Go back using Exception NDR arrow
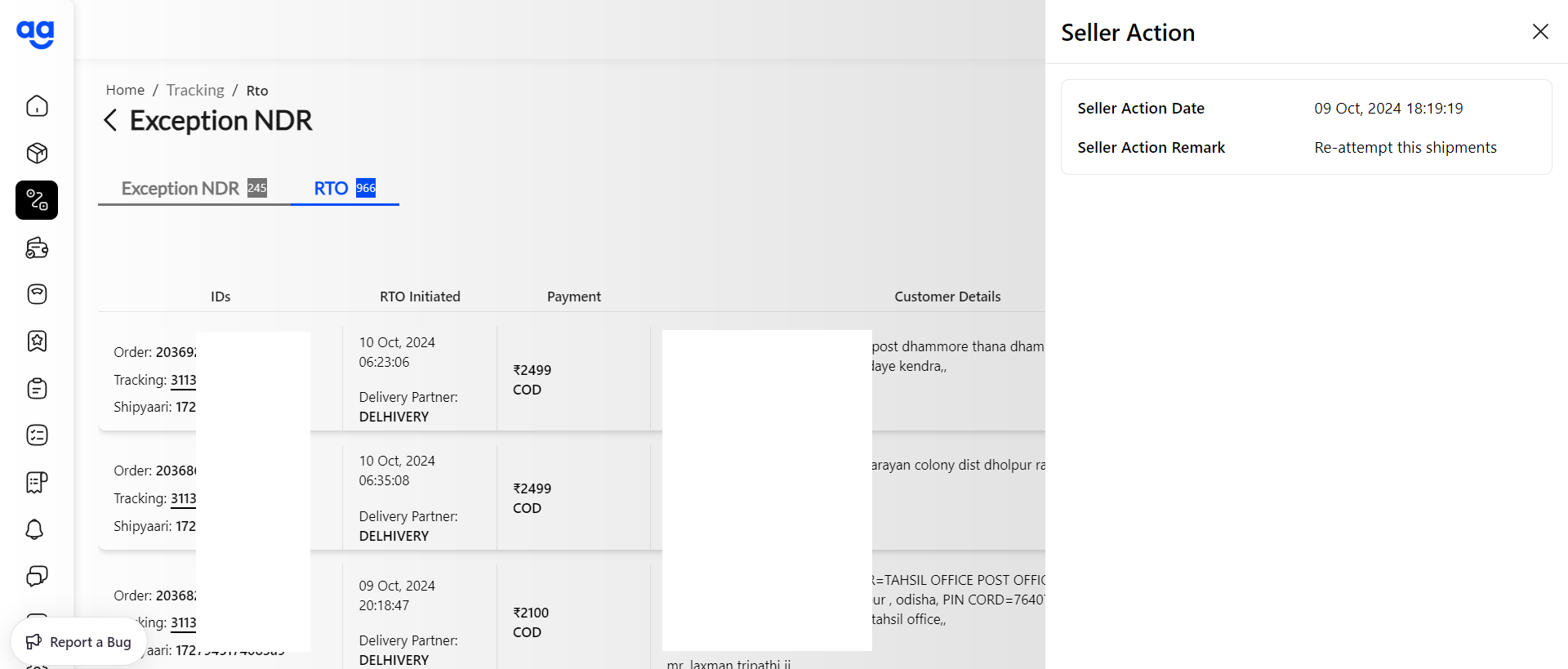 coord(110,121)
